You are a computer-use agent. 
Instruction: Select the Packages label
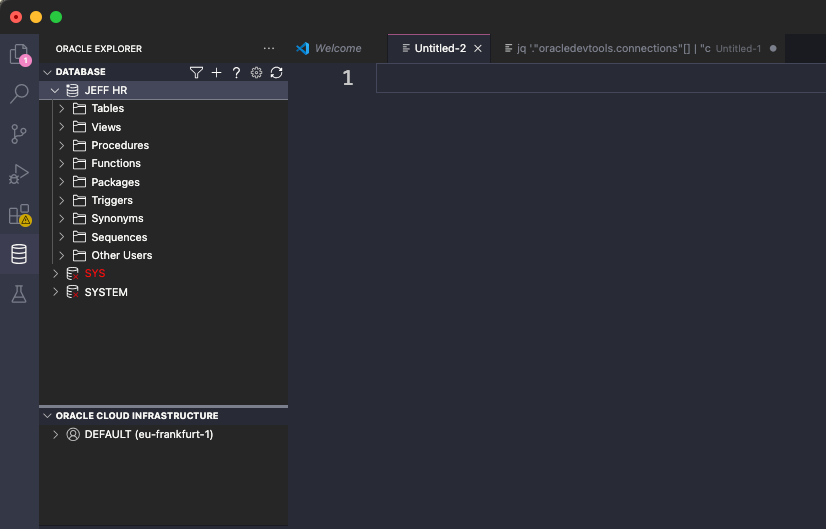(115, 182)
